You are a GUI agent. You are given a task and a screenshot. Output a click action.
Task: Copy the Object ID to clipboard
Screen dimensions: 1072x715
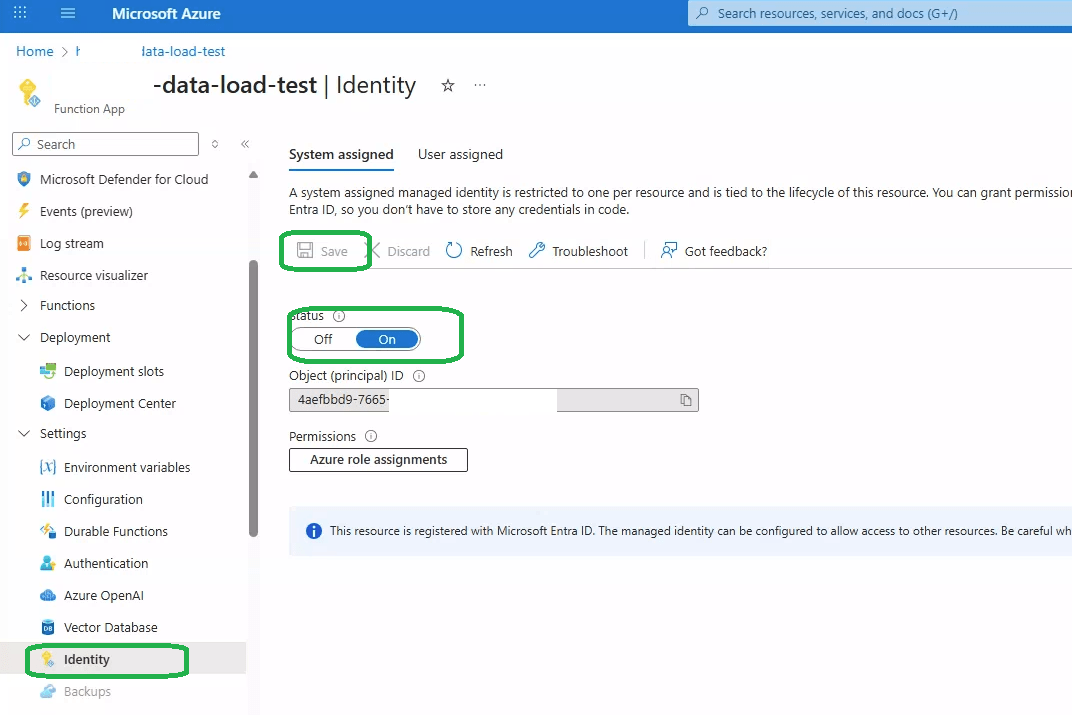[686, 400]
